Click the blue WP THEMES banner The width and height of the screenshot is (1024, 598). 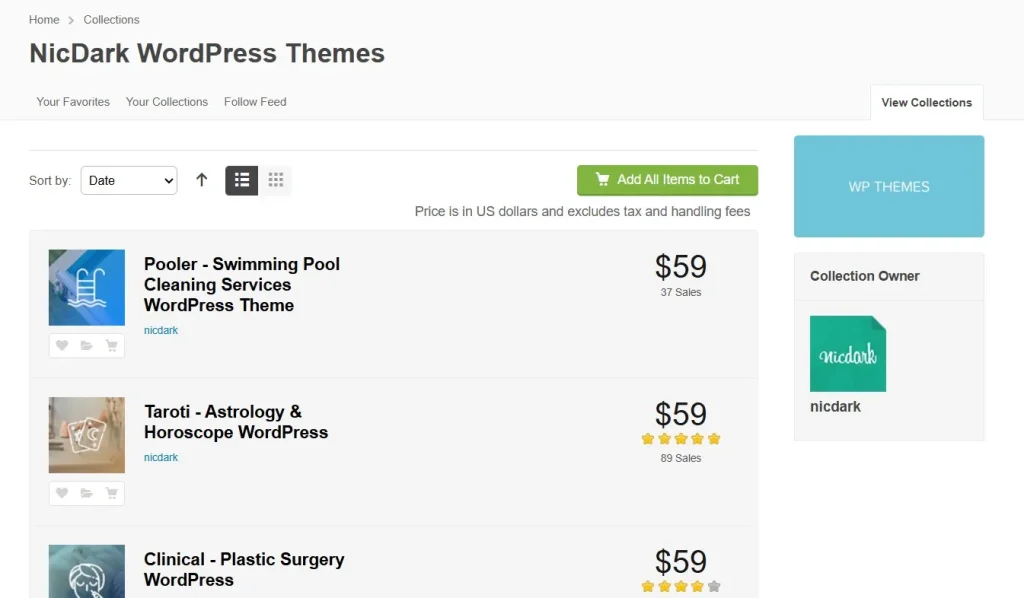889,187
